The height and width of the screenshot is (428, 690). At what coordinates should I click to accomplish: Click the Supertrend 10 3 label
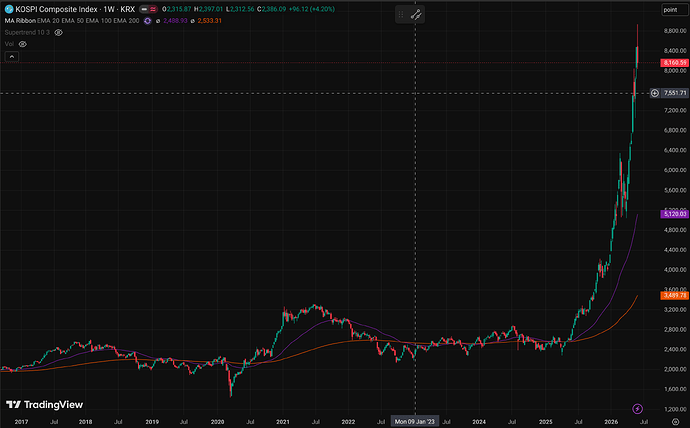point(27,32)
